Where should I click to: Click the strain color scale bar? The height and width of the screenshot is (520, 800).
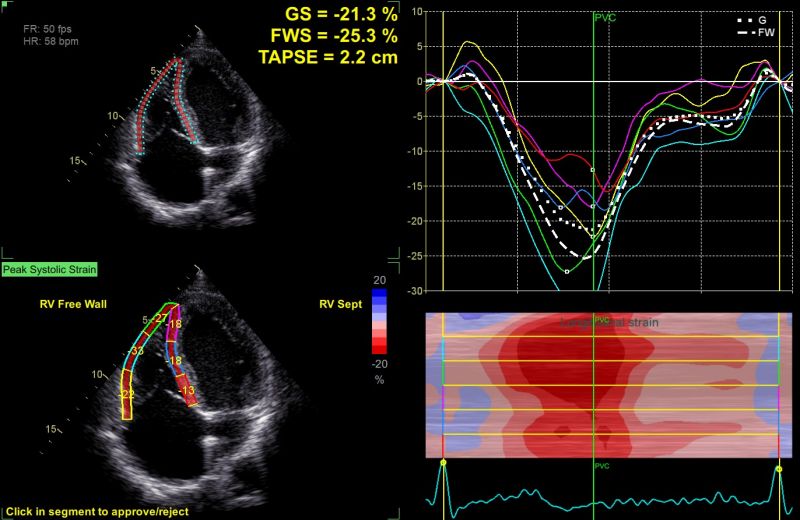pos(379,321)
